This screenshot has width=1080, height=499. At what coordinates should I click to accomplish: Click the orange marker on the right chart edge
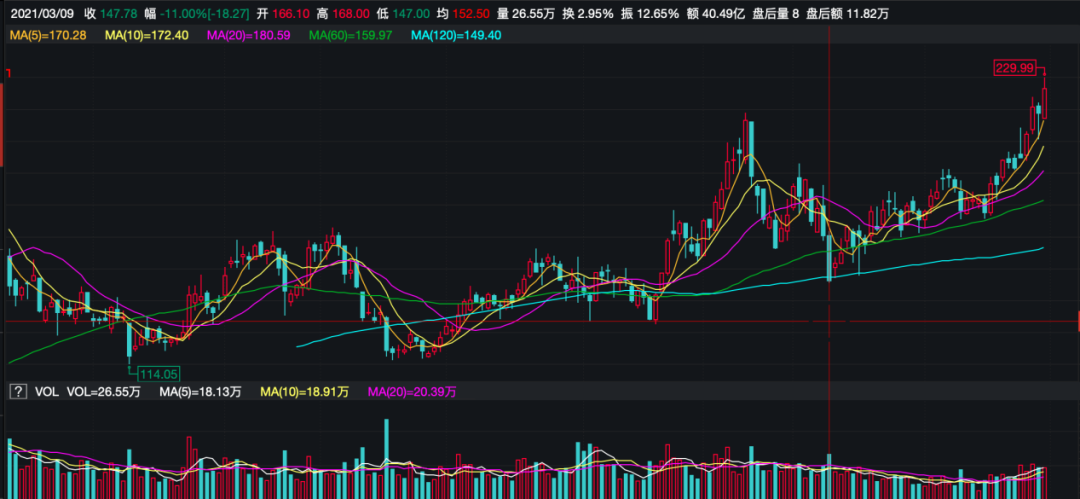click(x=1078, y=320)
